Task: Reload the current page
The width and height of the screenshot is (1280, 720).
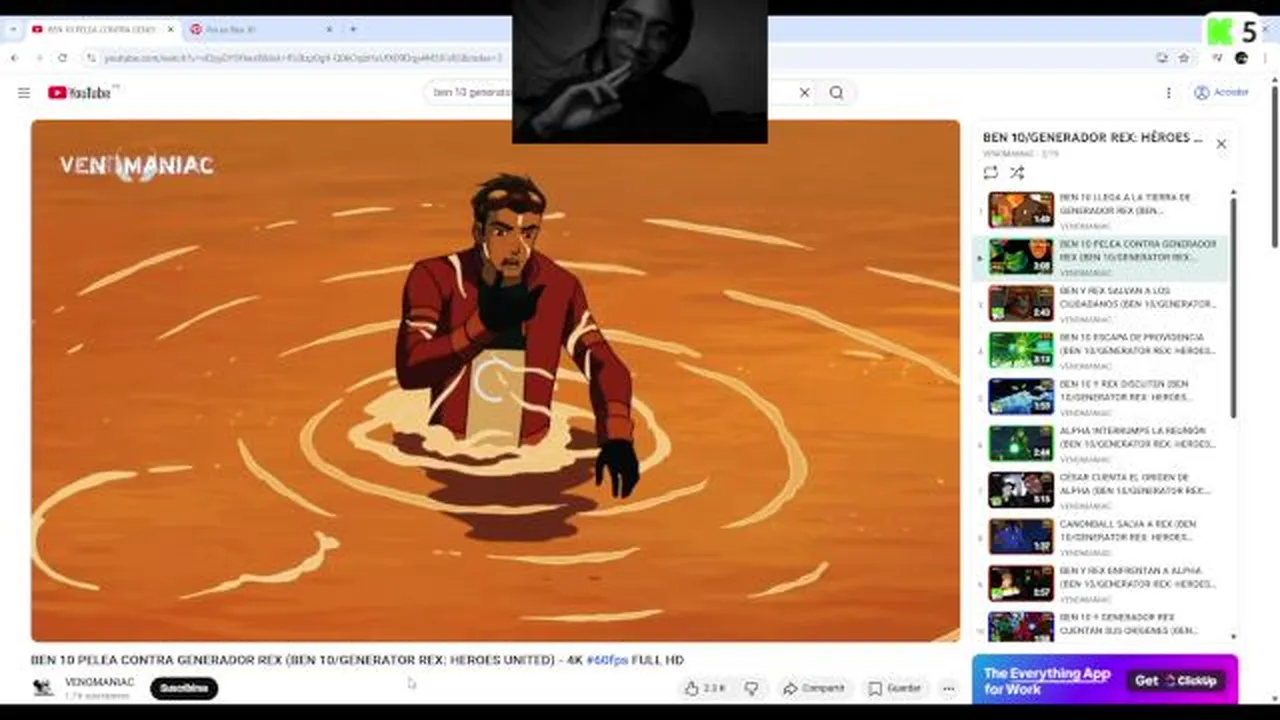Action: click(x=63, y=58)
